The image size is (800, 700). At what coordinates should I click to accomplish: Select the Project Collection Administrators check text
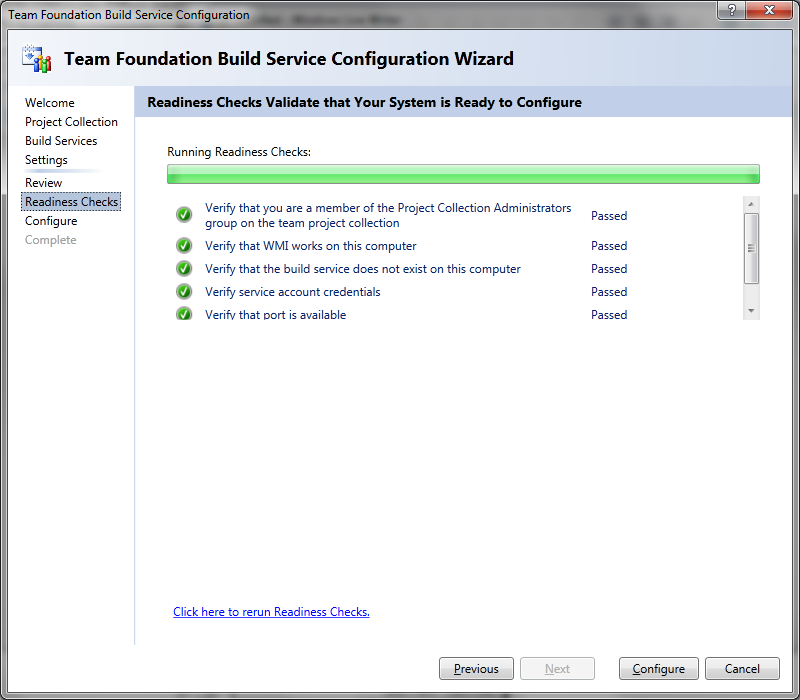click(388, 215)
